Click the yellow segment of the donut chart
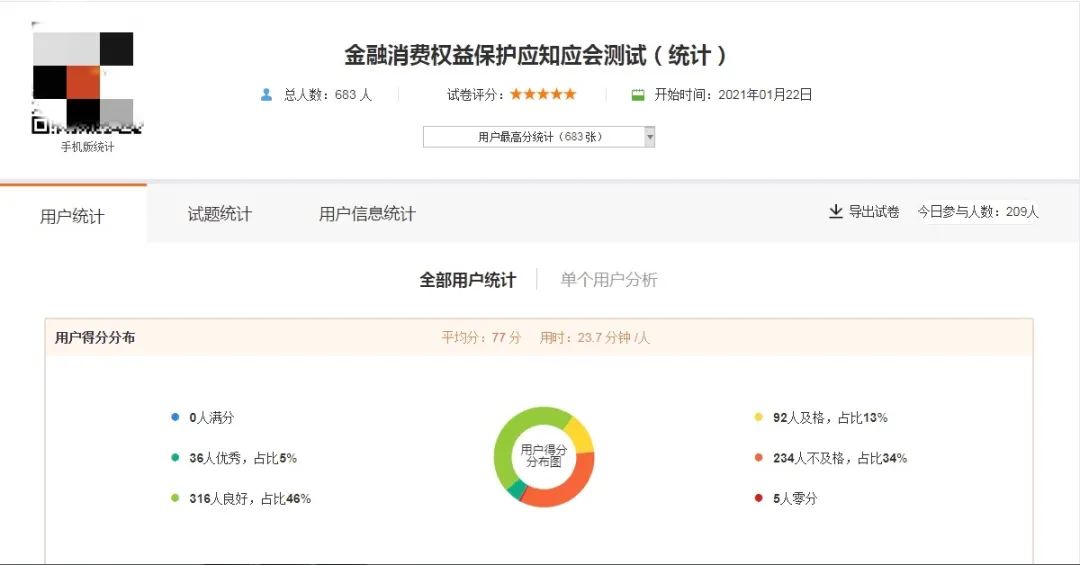 (x=579, y=435)
